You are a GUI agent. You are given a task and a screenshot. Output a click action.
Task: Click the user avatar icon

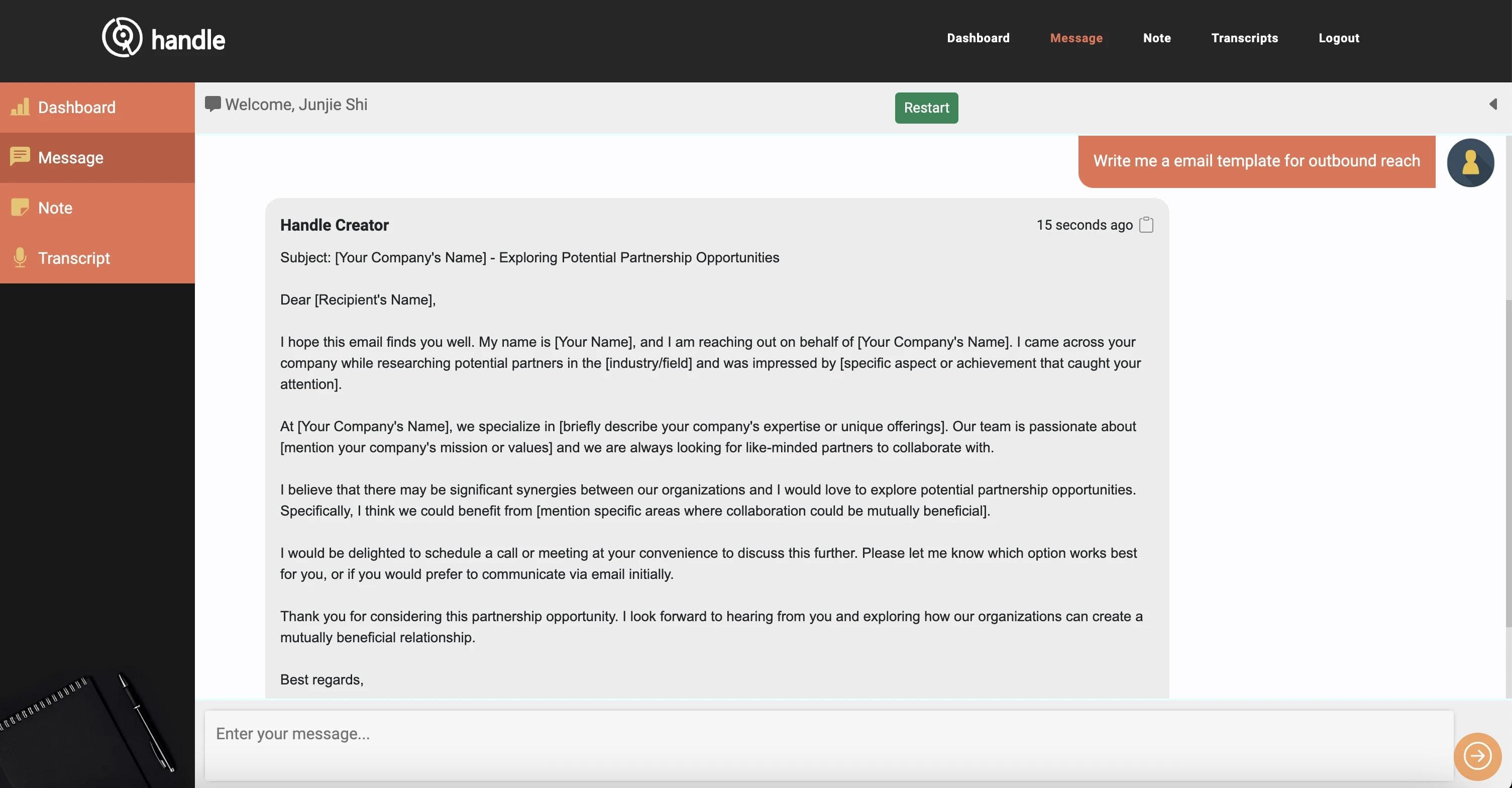pyautogui.click(x=1470, y=163)
